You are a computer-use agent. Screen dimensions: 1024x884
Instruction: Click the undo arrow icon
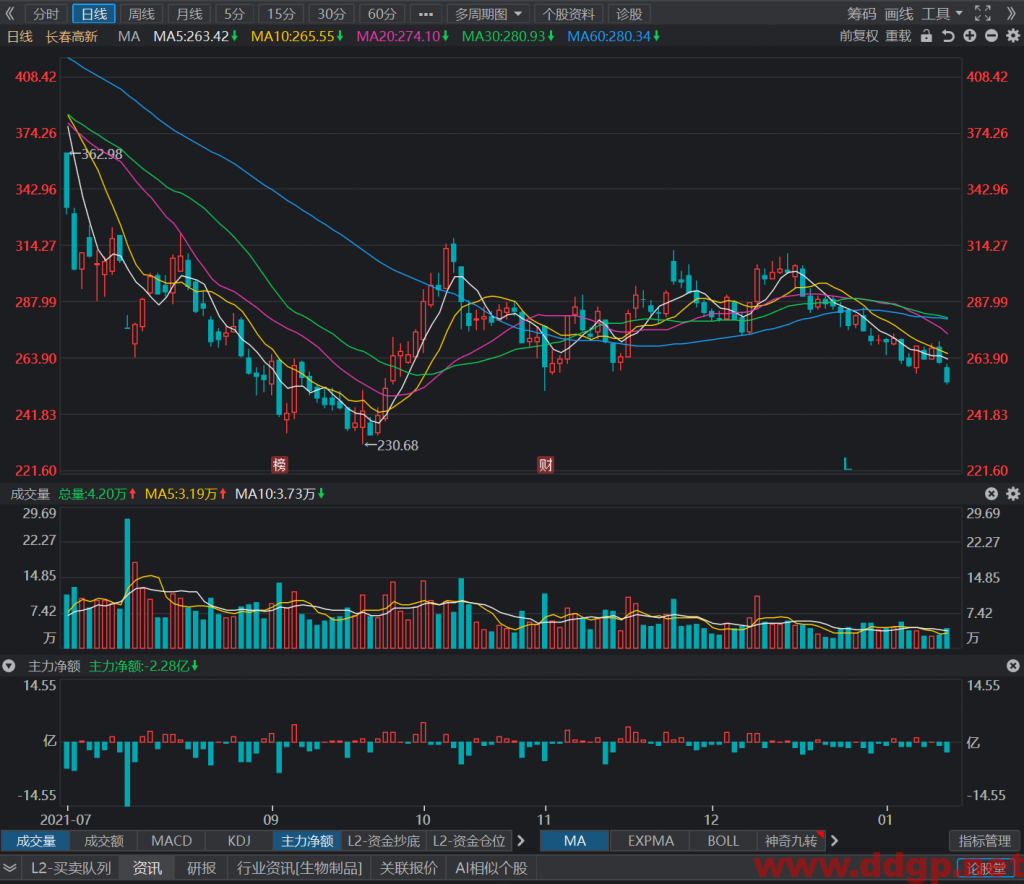pyautogui.click(x=948, y=36)
